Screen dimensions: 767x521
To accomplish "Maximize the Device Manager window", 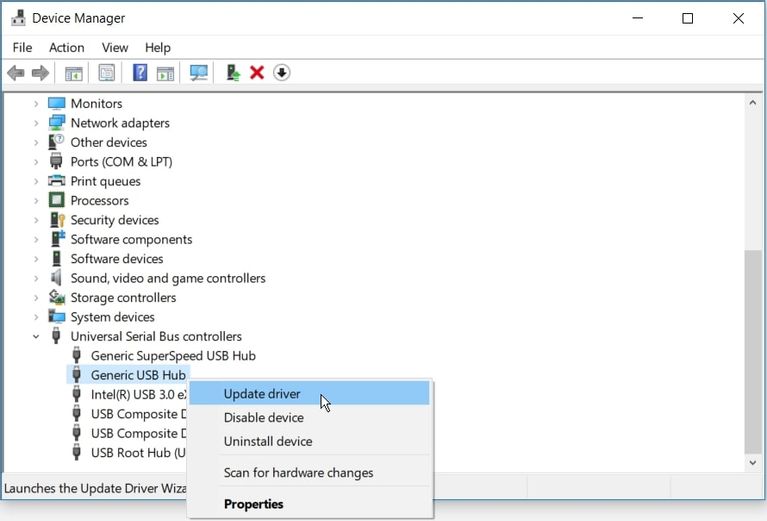I will pos(687,18).
